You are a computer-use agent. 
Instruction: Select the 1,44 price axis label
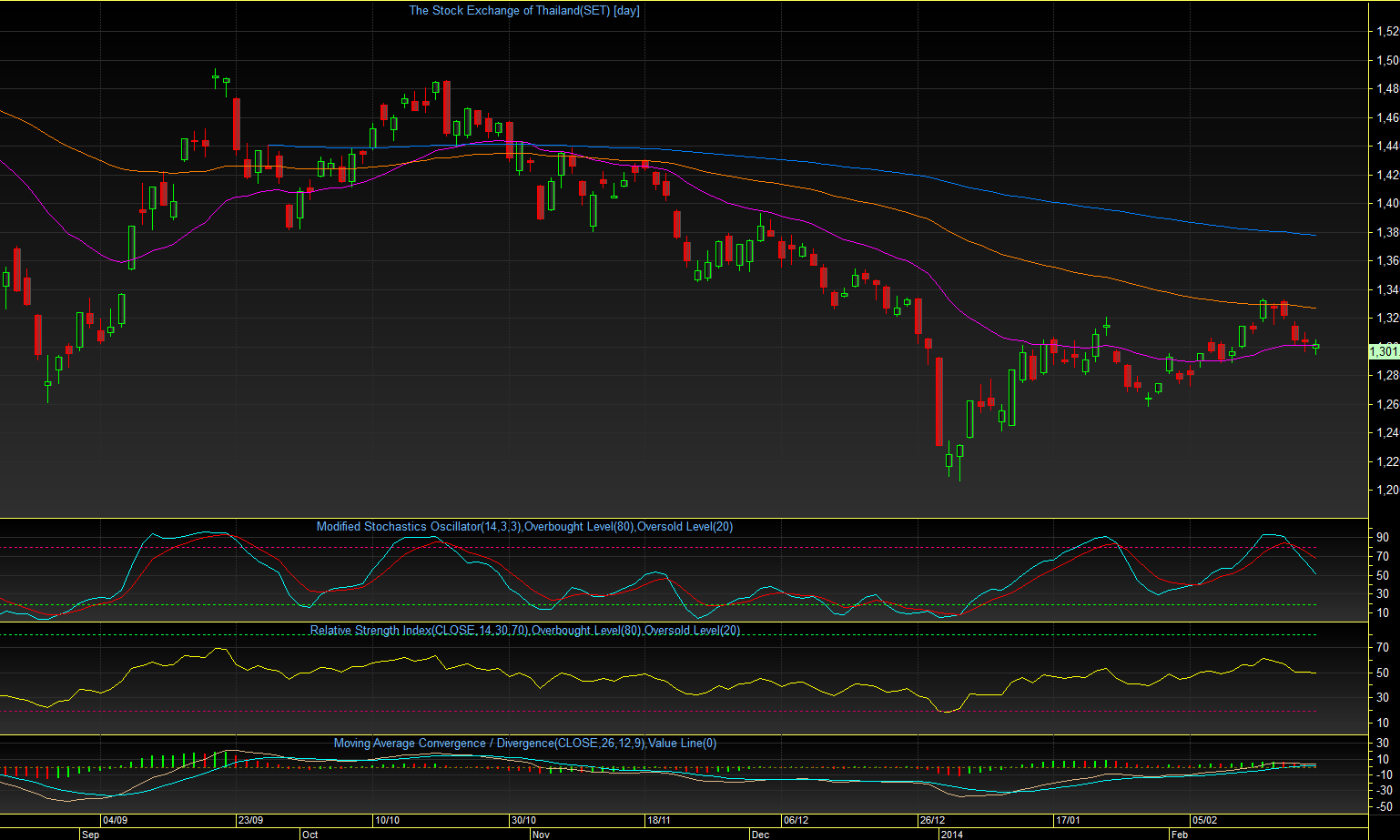coord(1387,147)
